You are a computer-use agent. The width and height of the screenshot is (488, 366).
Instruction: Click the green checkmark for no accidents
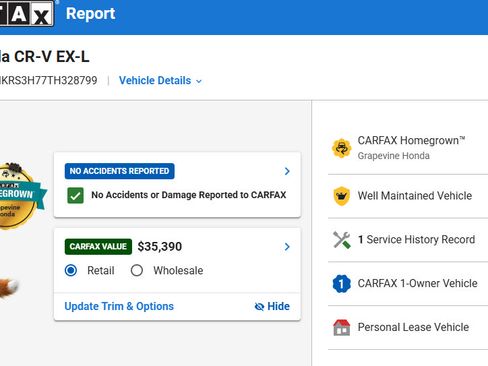point(75,195)
